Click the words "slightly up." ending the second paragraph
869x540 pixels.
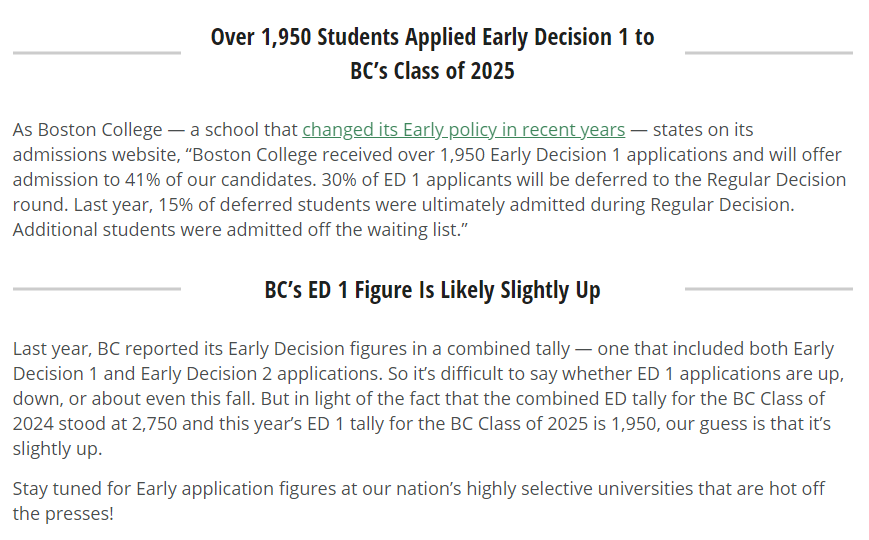point(58,449)
